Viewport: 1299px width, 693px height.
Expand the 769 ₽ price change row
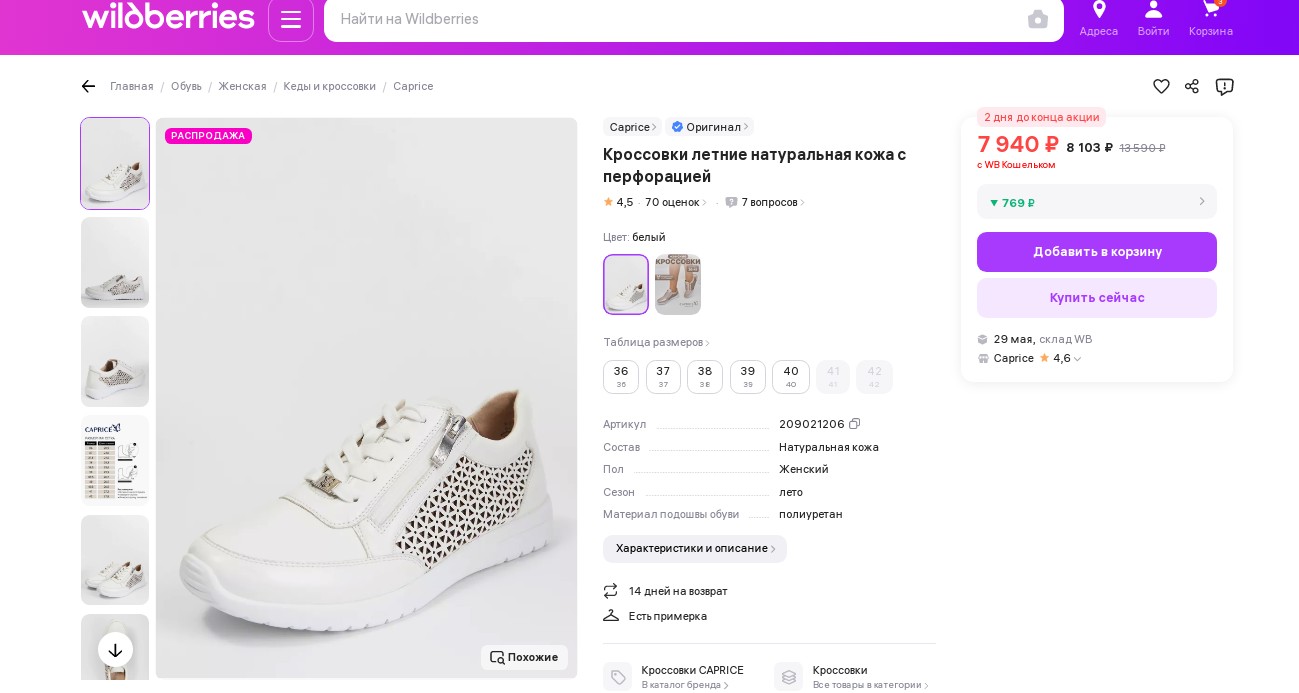pyautogui.click(x=1097, y=202)
